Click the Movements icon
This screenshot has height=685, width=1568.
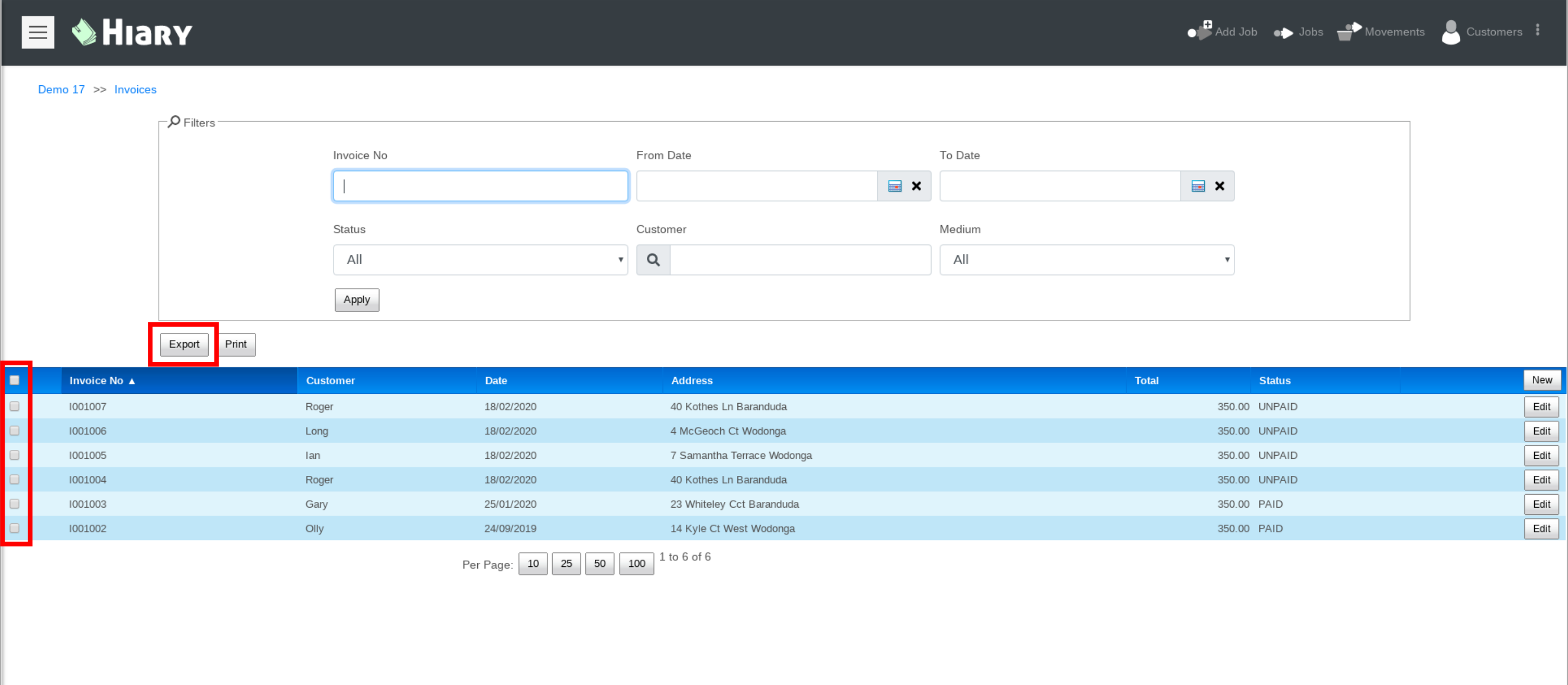click(x=1349, y=31)
